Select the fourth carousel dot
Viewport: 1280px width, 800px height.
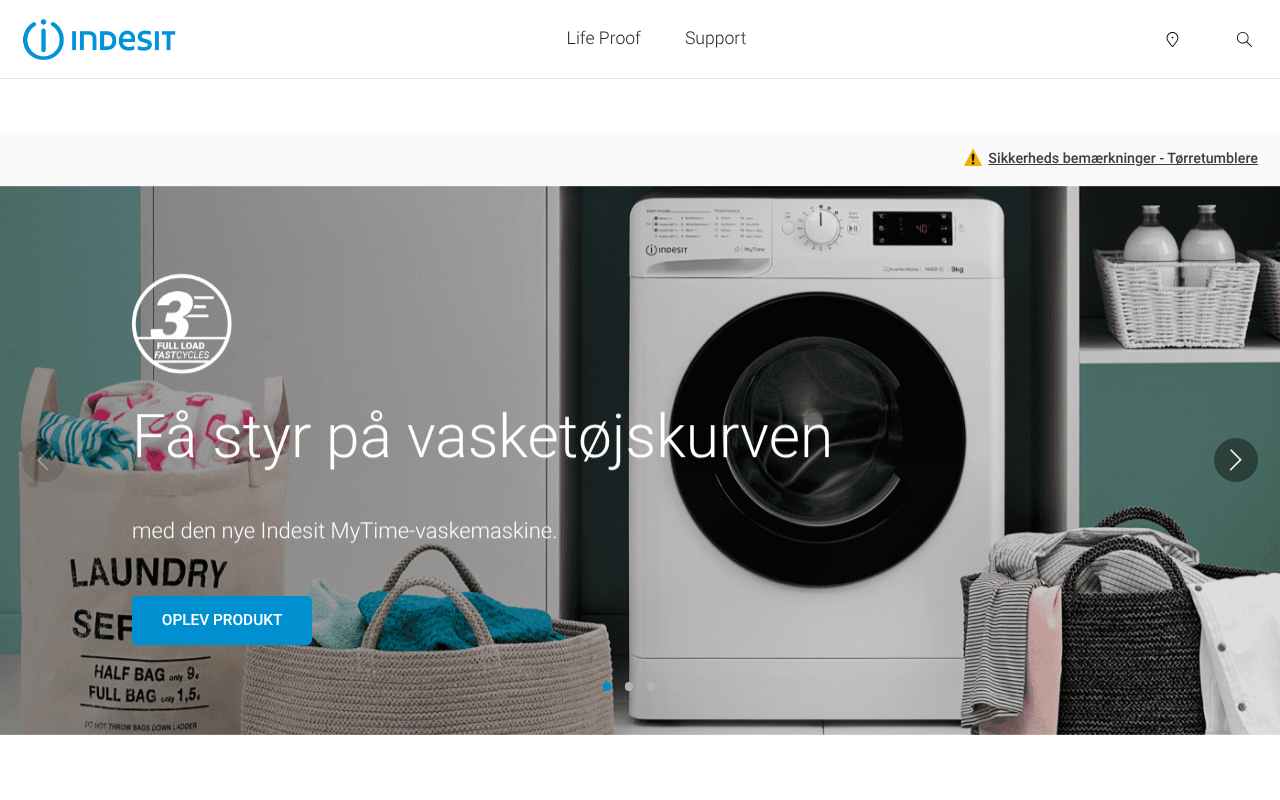673,686
